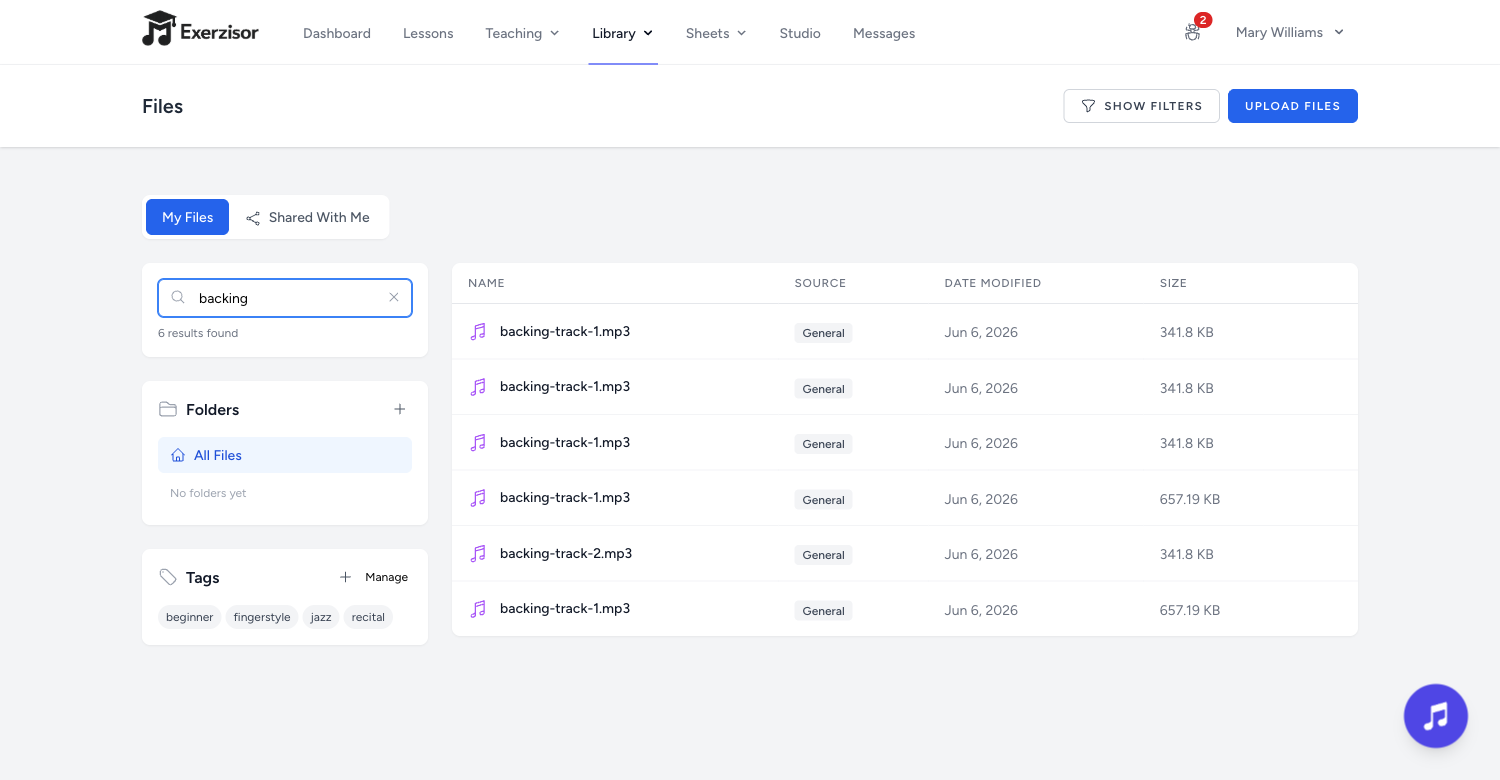Sort by the Name column header
This screenshot has width=1500, height=780.
pos(486,283)
